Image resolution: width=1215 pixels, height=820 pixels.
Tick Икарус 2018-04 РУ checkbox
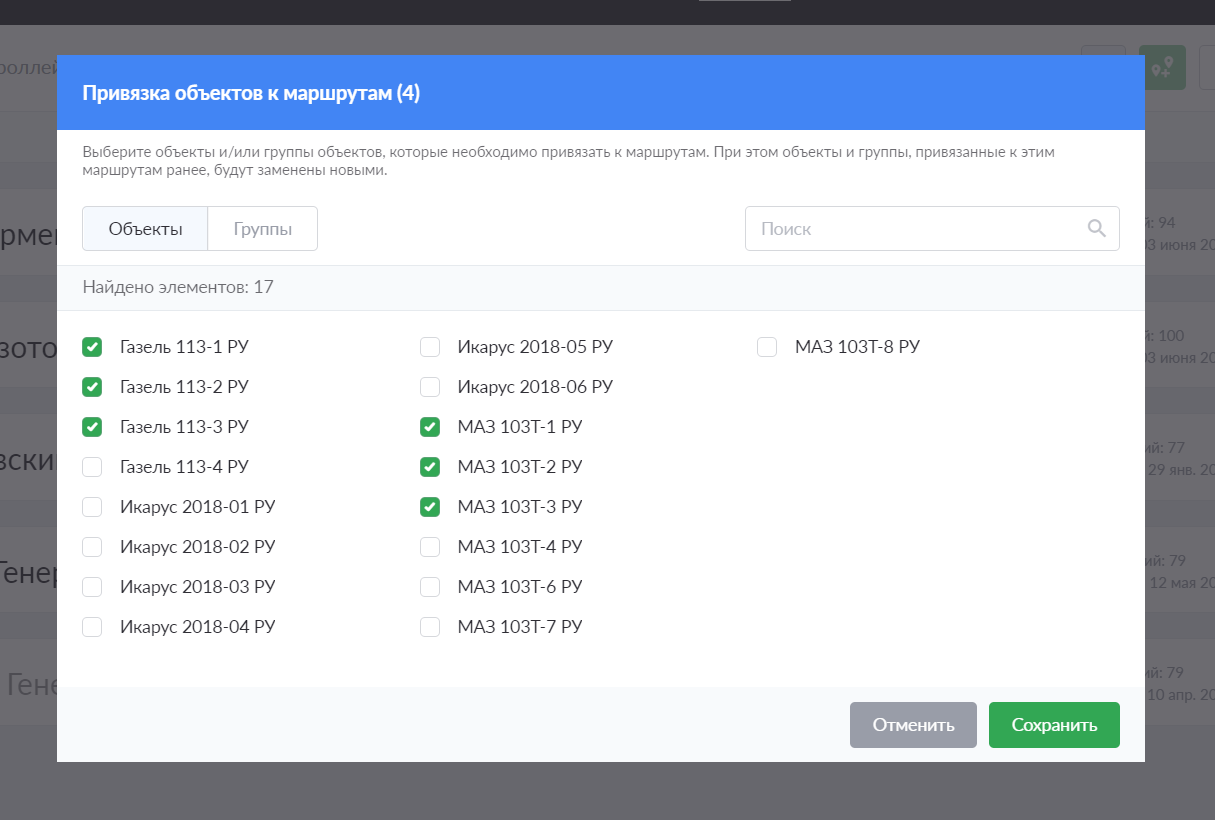click(92, 627)
